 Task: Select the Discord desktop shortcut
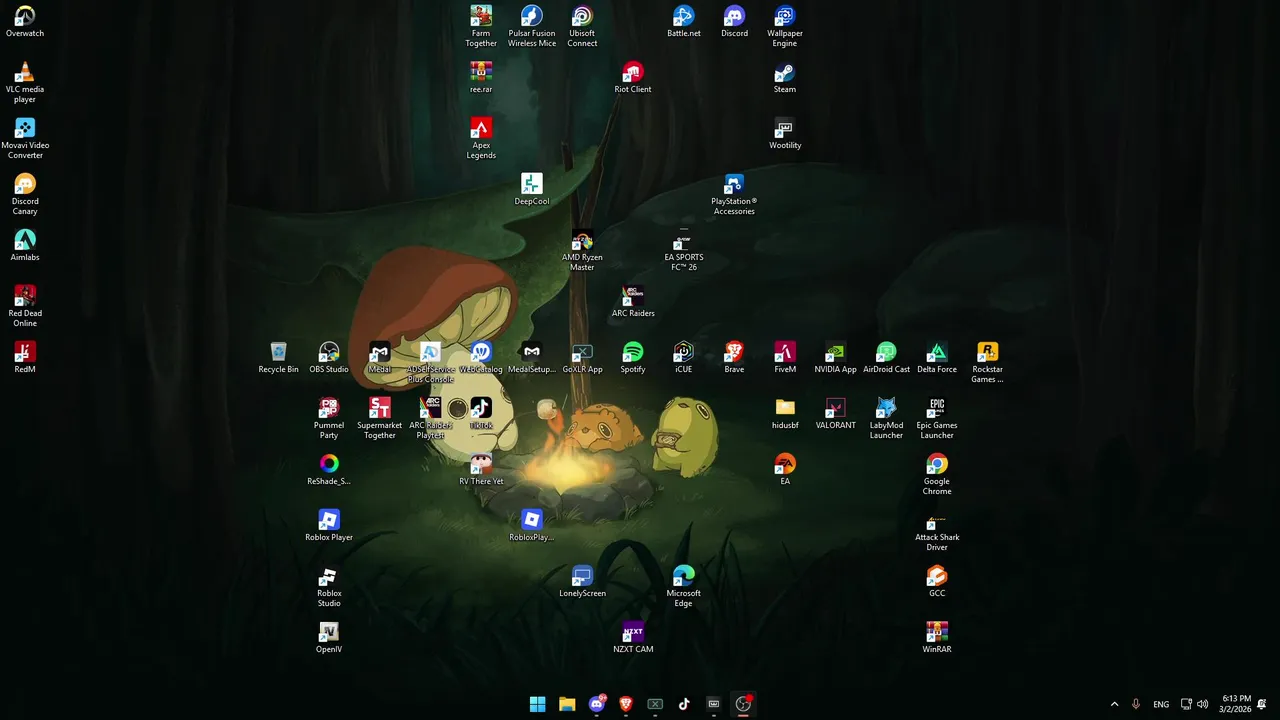(x=734, y=21)
